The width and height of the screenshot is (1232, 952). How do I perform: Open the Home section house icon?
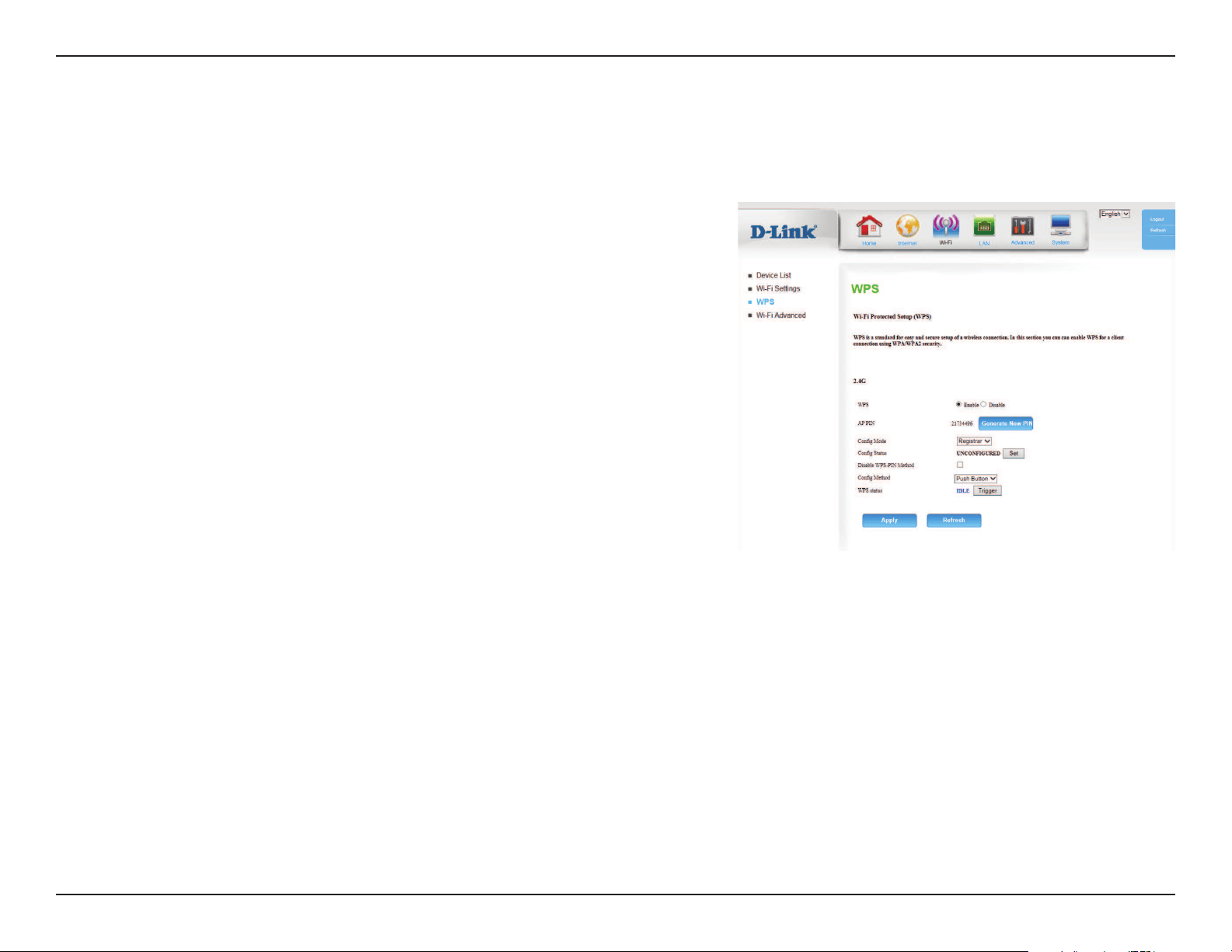[x=869, y=228]
